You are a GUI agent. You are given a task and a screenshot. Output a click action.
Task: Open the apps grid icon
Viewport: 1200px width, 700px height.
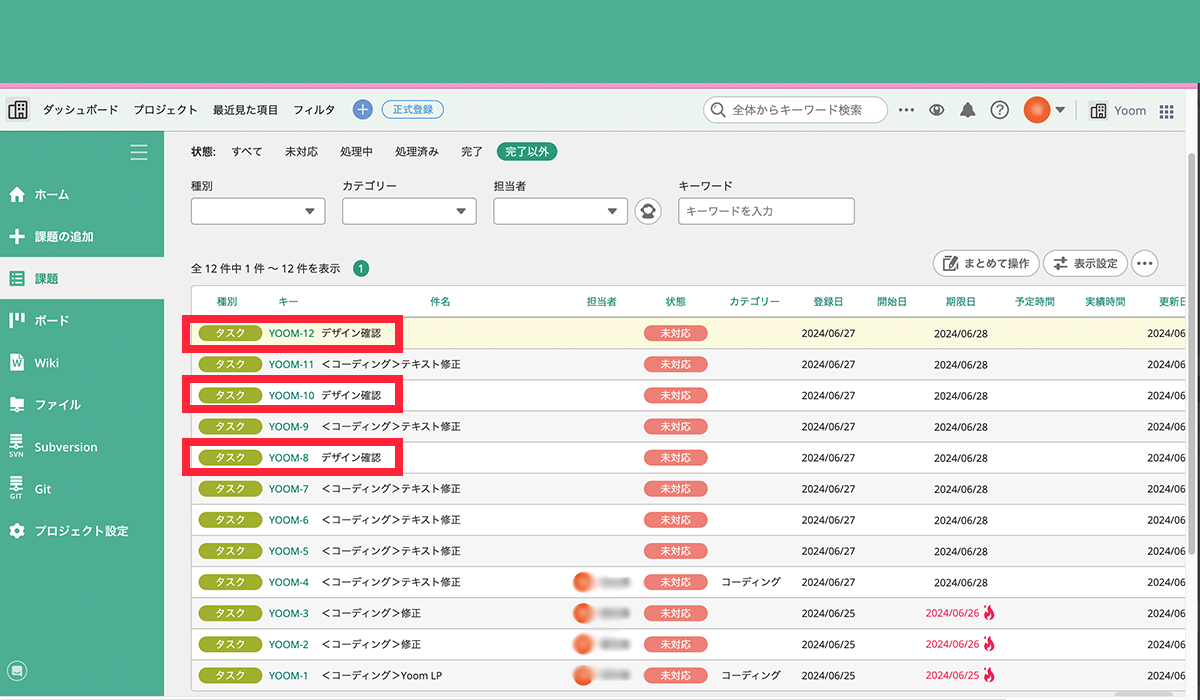click(1166, 111)
